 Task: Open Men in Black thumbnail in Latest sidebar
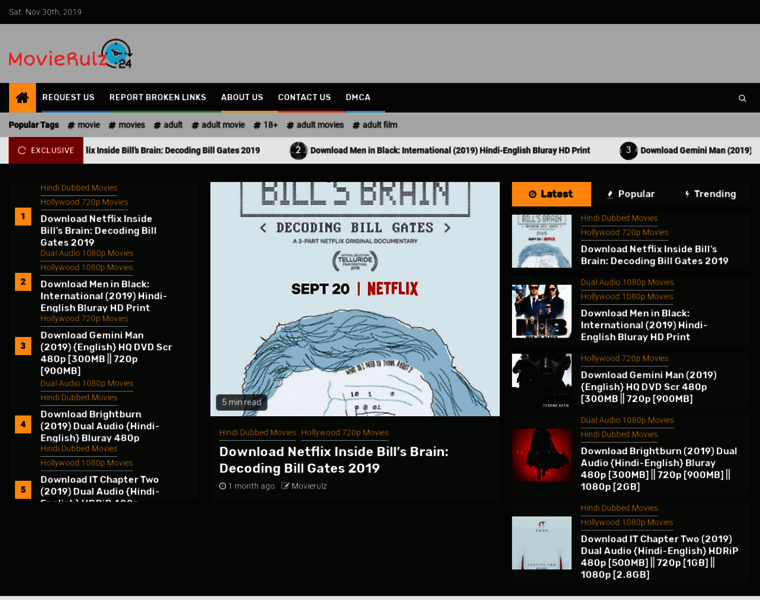tap(541, 311)
